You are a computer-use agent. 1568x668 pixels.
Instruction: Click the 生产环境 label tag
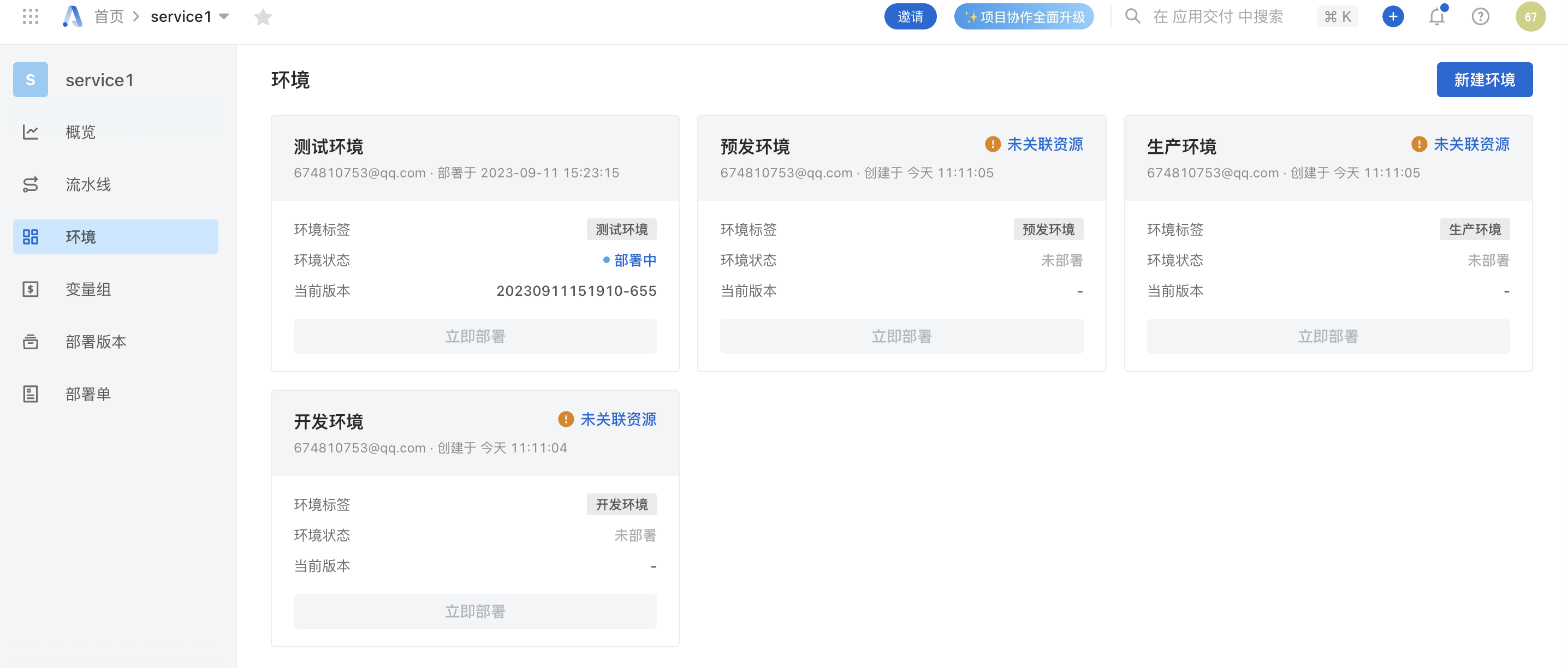1475,229
